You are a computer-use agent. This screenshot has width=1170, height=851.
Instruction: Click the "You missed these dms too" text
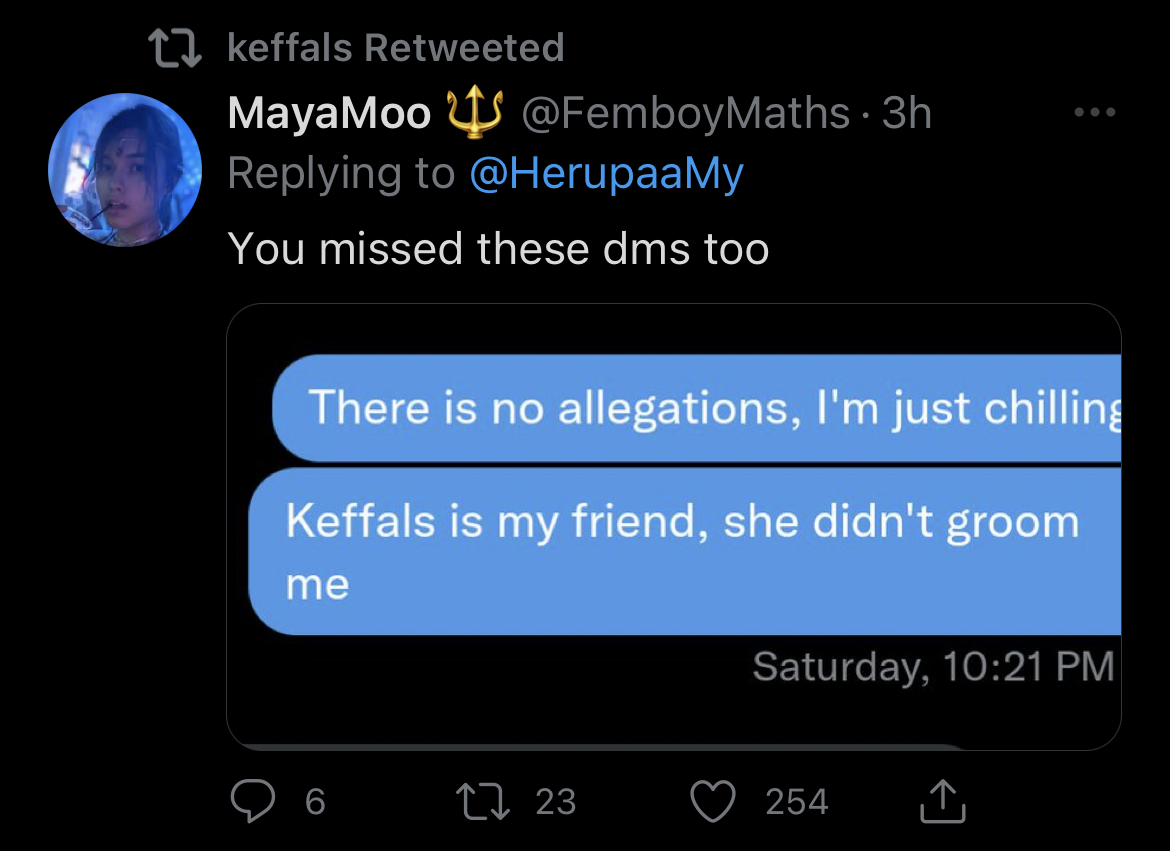498,248
